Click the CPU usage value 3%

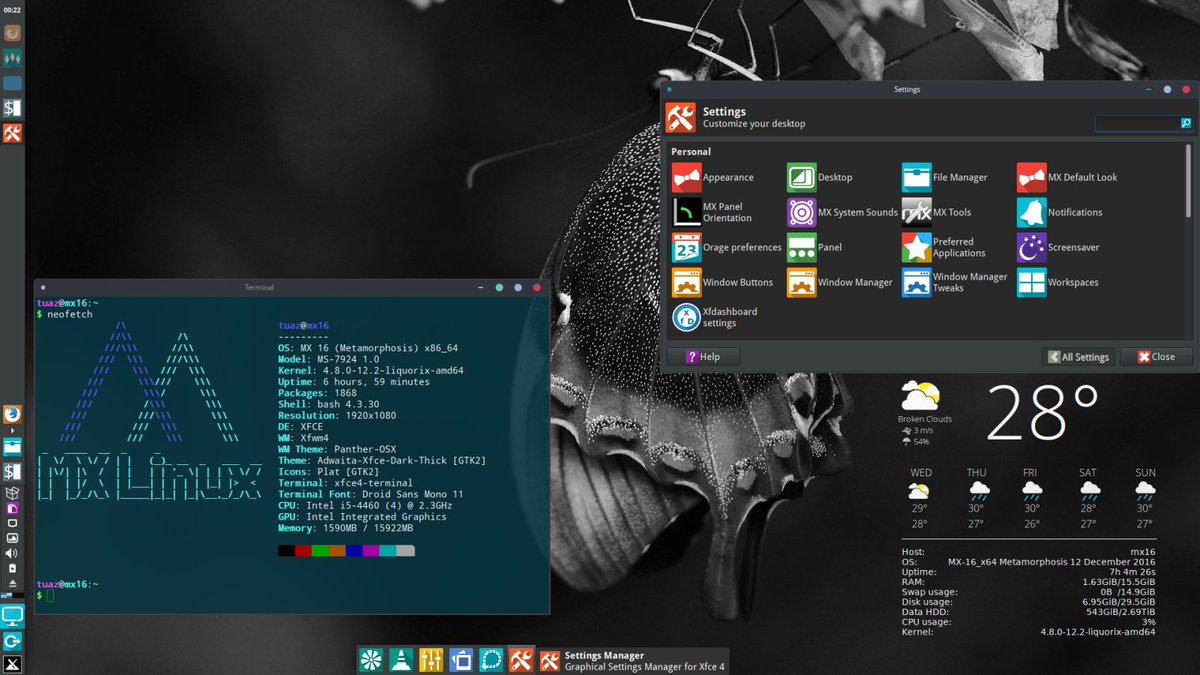[1148, 622]
